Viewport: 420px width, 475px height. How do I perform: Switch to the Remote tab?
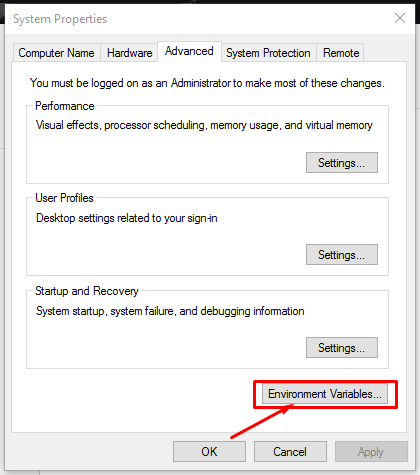pos(341,53)
